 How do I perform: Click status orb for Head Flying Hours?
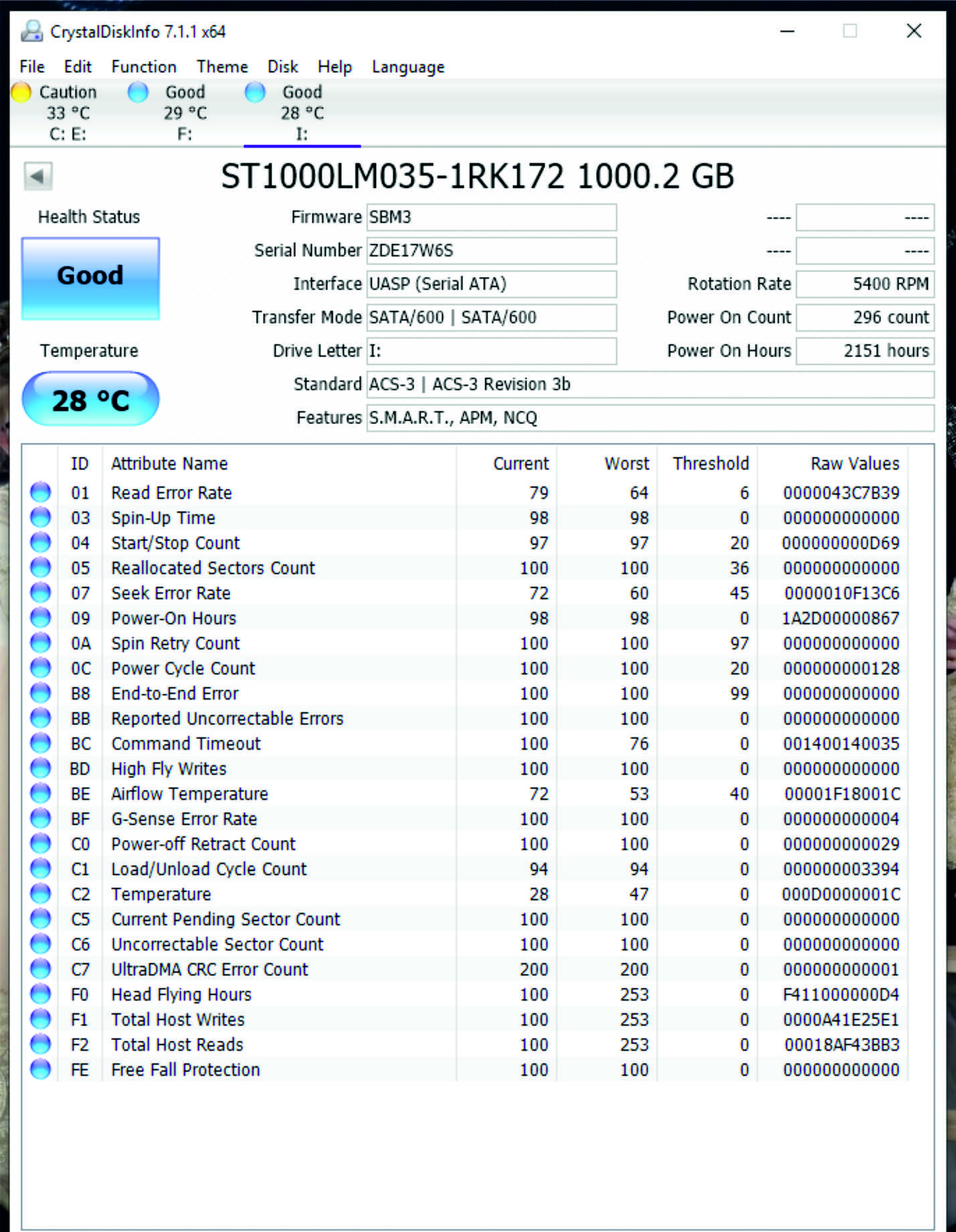pos(41,994)
